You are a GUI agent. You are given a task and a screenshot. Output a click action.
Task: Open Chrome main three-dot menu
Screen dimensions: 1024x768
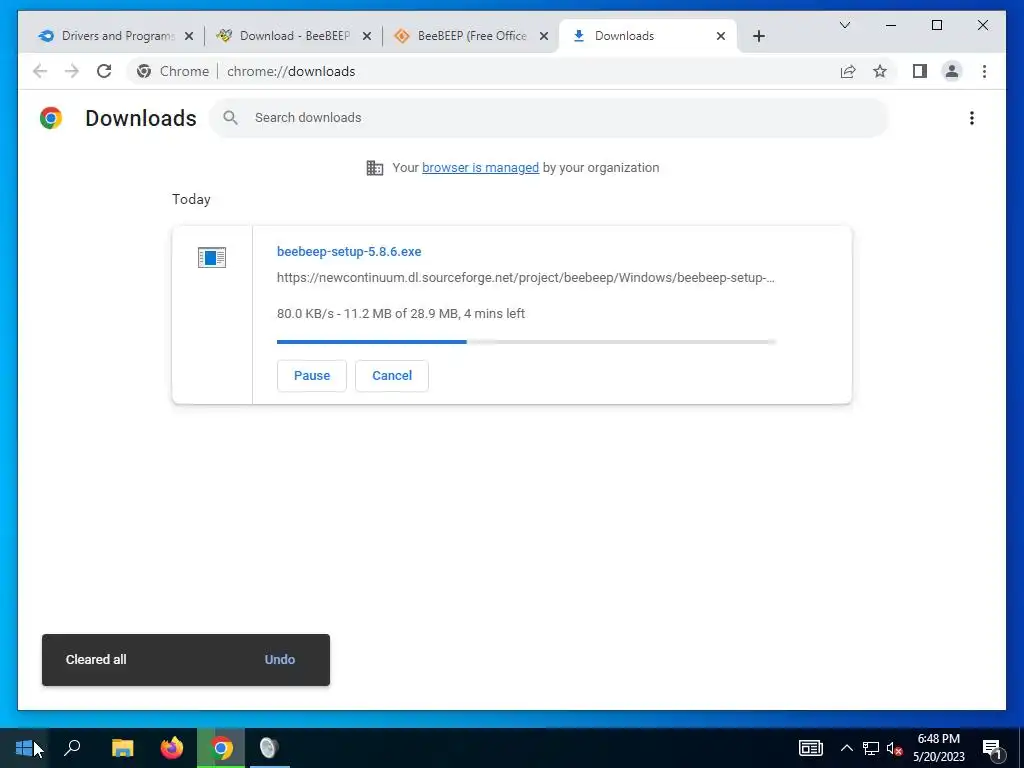984,71
